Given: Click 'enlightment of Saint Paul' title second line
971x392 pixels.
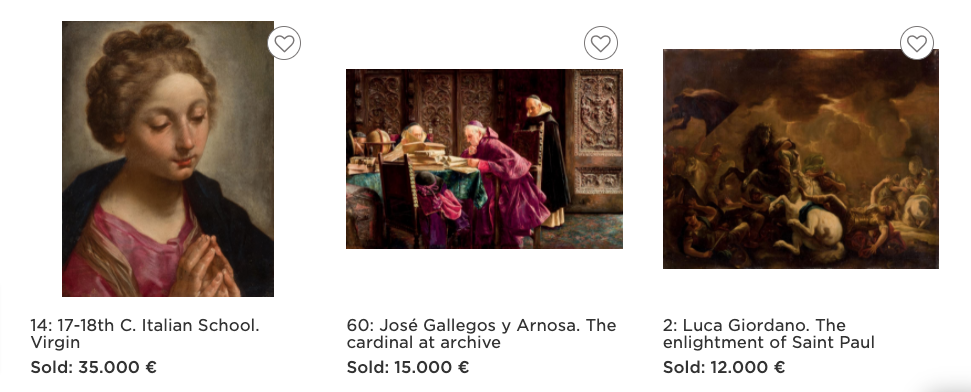Looking at the screenshot, I should pyautogui.click(x=769, y=342).
